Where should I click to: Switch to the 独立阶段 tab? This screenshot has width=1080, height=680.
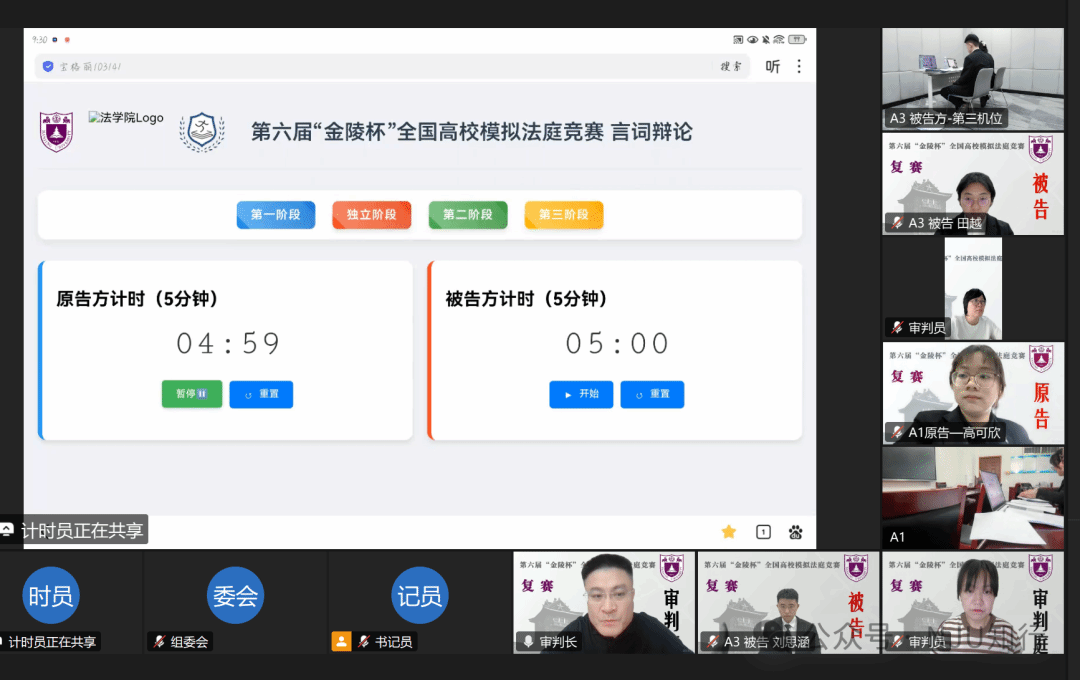pyautogui.click(x=372, y=215)
